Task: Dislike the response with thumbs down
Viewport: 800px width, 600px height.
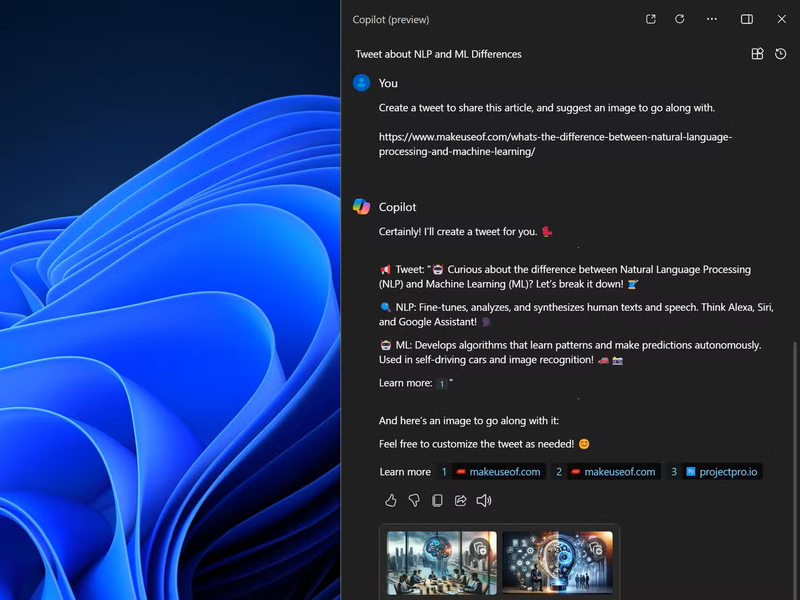Action: tap(414, 500)
